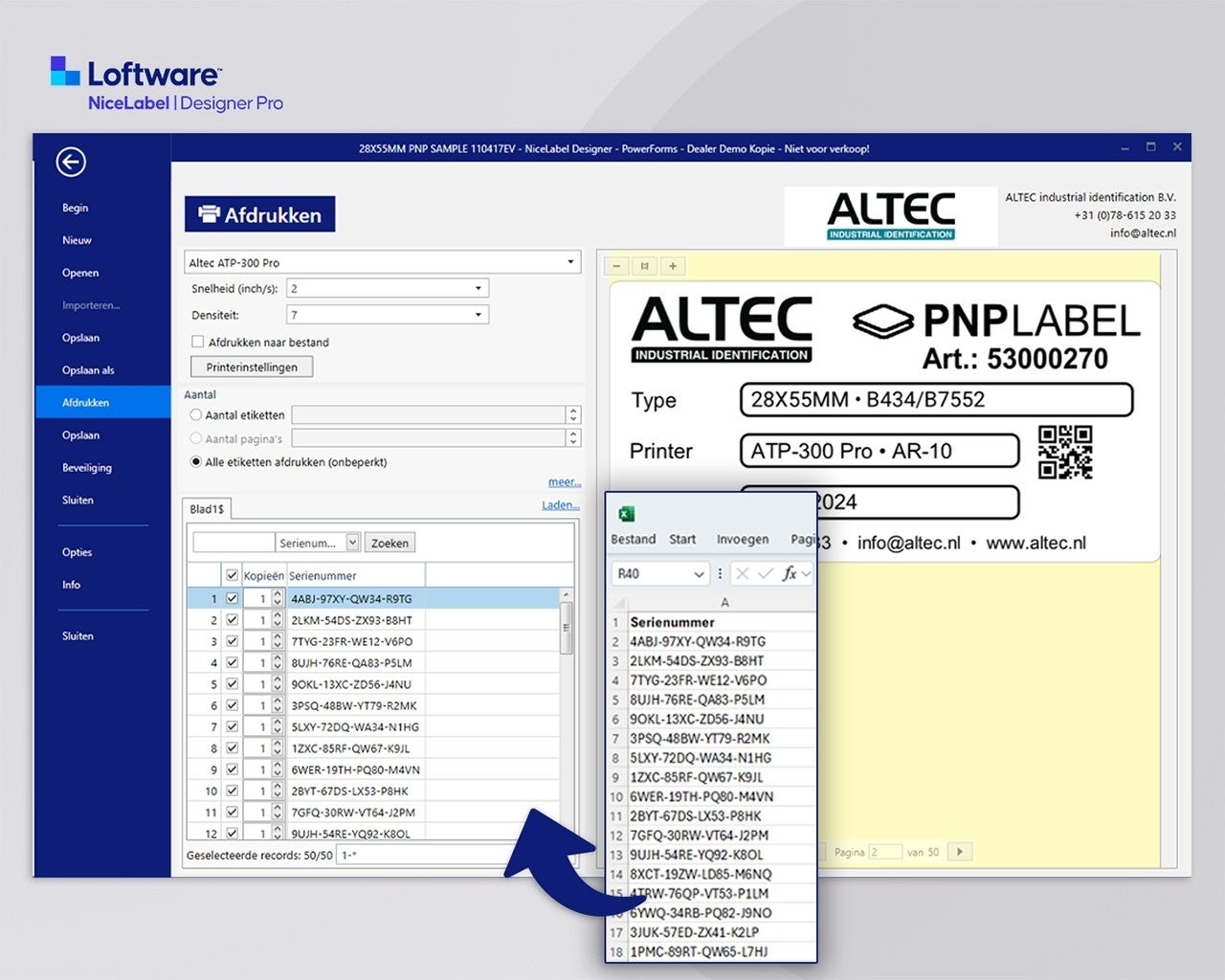
Task: Click the fit-to-window preview icon
Action: pos(645,266)
